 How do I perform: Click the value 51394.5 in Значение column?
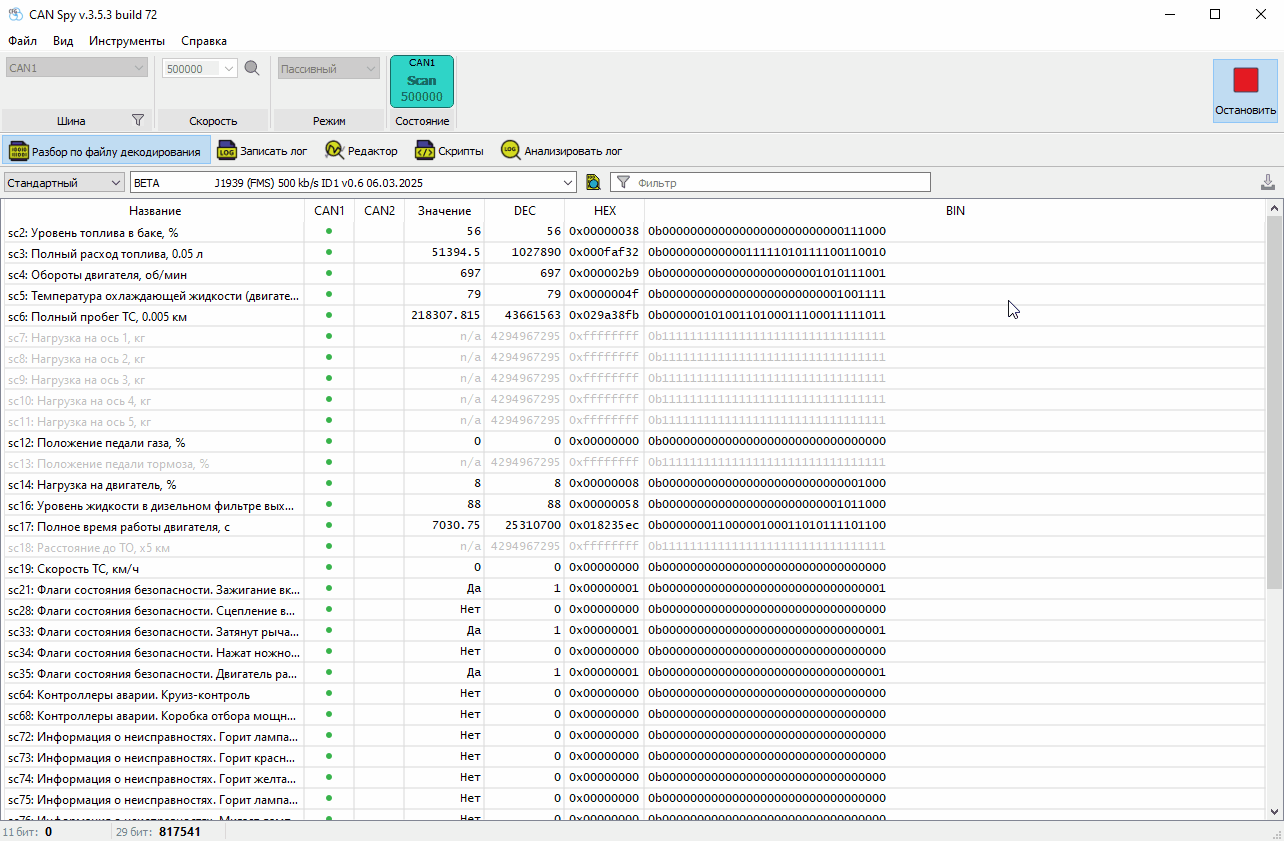click(x=456, y=253)
